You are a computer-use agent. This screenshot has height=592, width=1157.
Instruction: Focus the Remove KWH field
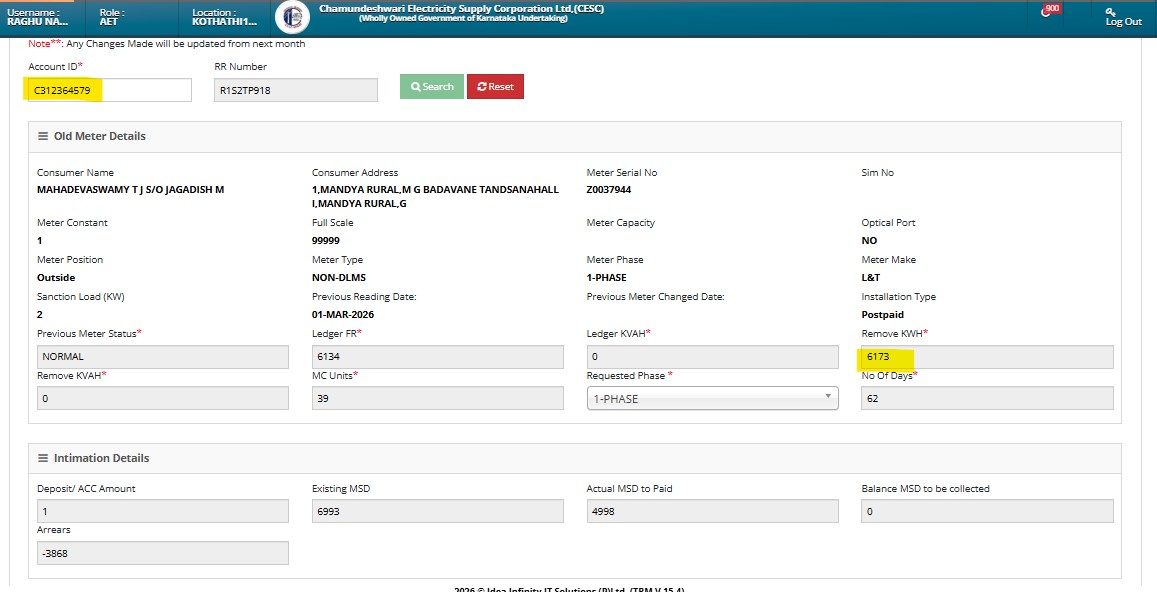[x=987, y=357]
